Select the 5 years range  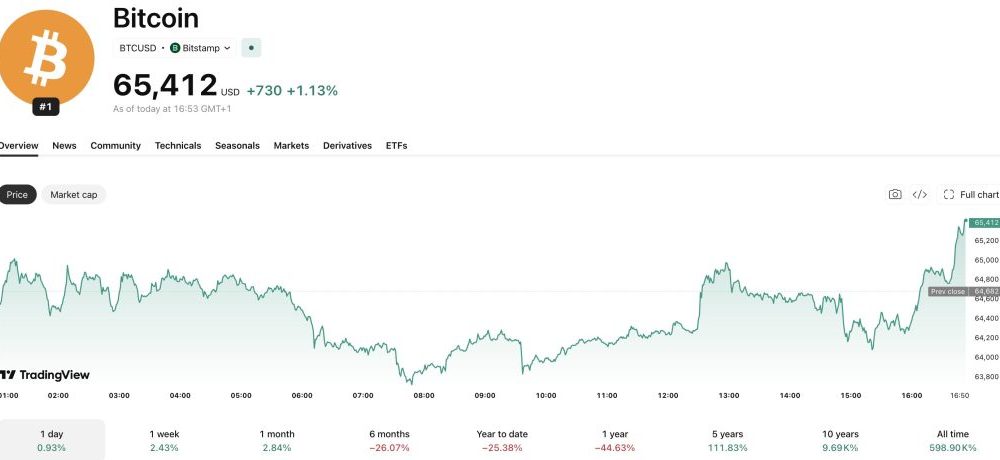(x=728, y=440)
